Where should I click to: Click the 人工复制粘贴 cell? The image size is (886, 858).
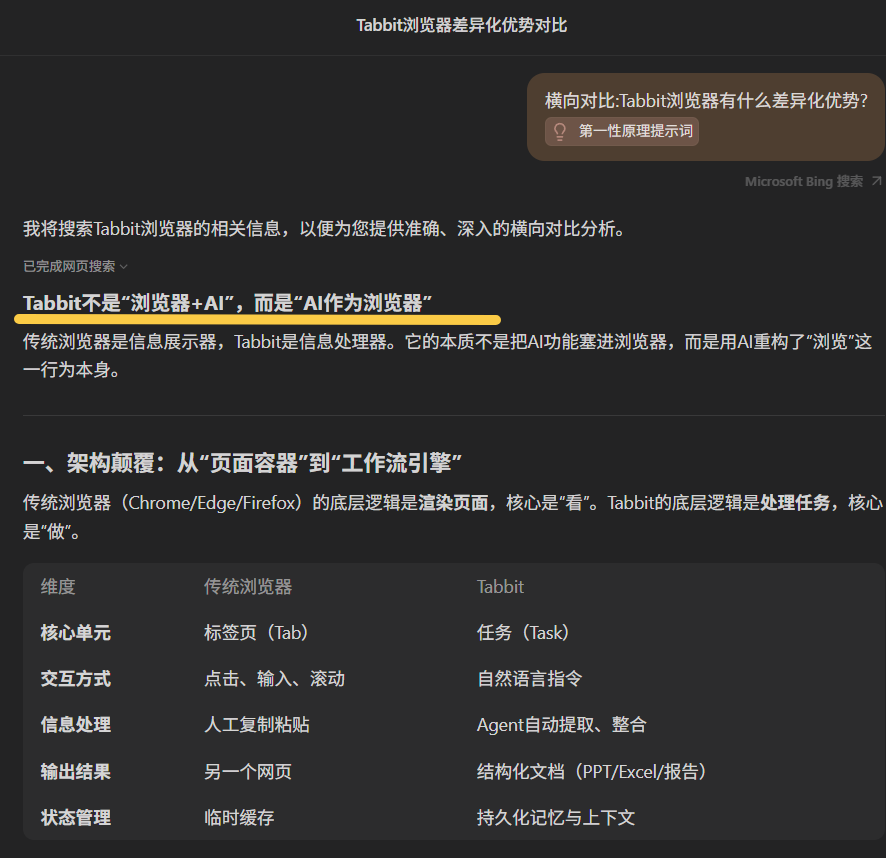point(257,725)
